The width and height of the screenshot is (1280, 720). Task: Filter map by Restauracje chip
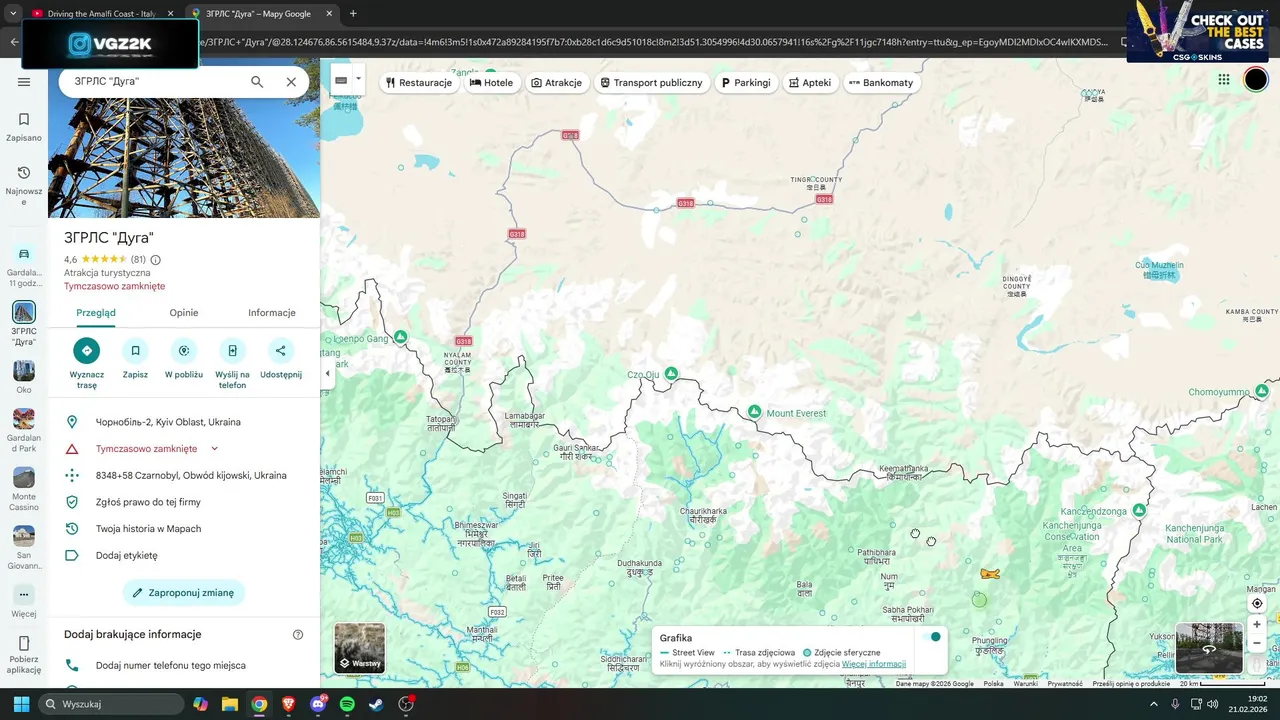419,82
